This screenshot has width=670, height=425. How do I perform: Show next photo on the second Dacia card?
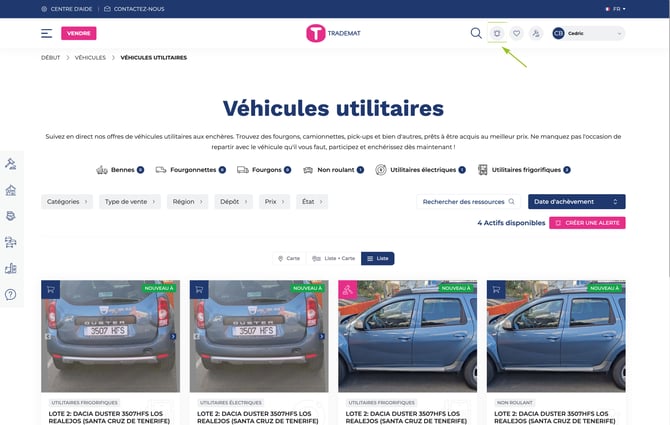(322, 337)
